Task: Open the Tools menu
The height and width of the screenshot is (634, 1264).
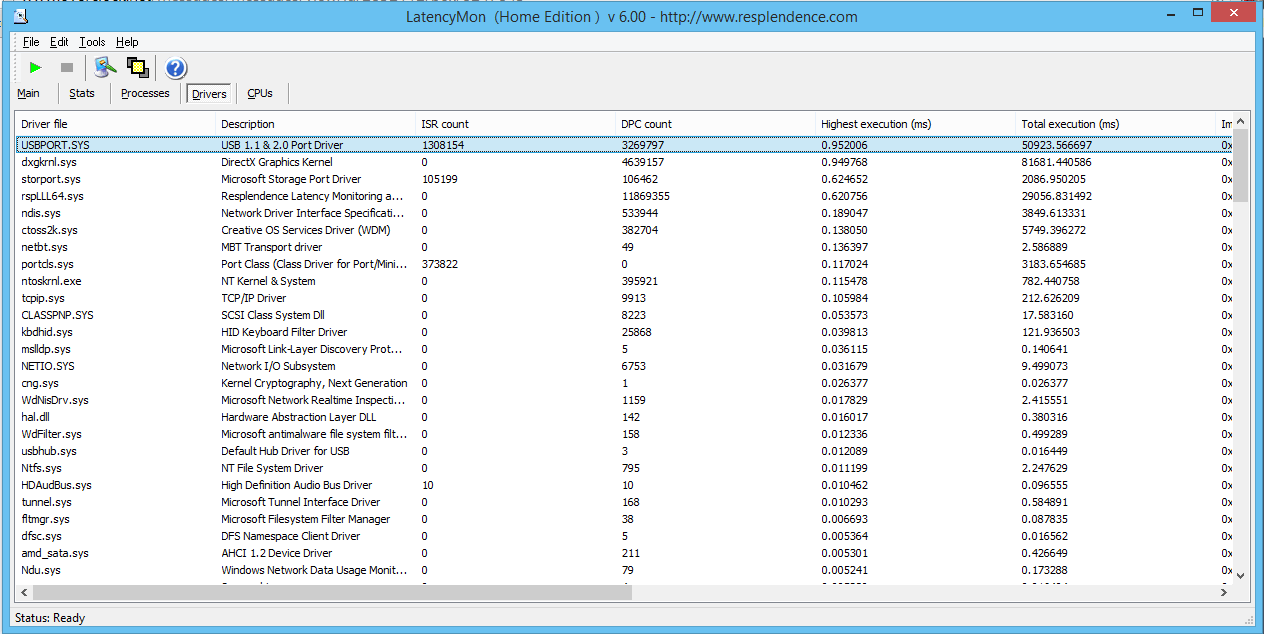Action: pyautogui.click(x=92, y=42)
